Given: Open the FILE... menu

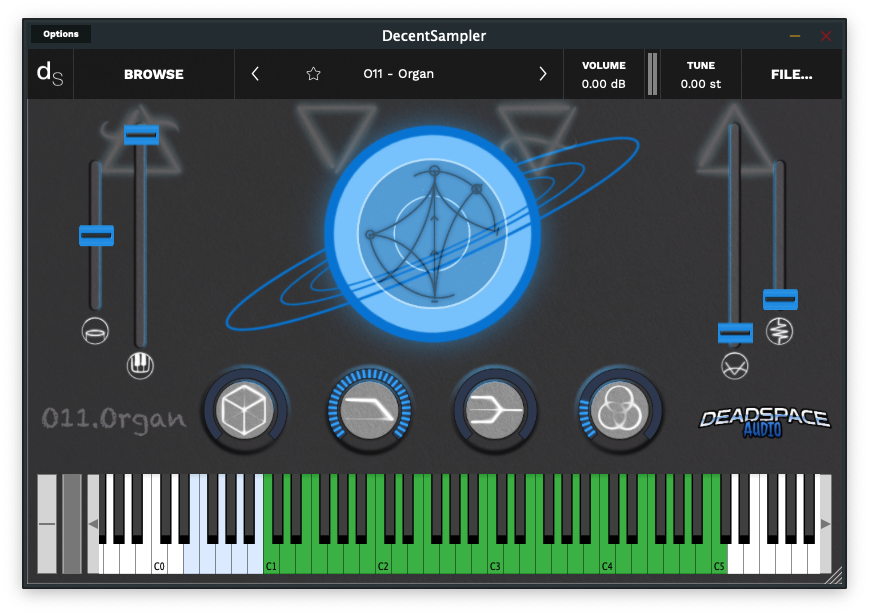Looking at the screenshot, I should [791, 74].
